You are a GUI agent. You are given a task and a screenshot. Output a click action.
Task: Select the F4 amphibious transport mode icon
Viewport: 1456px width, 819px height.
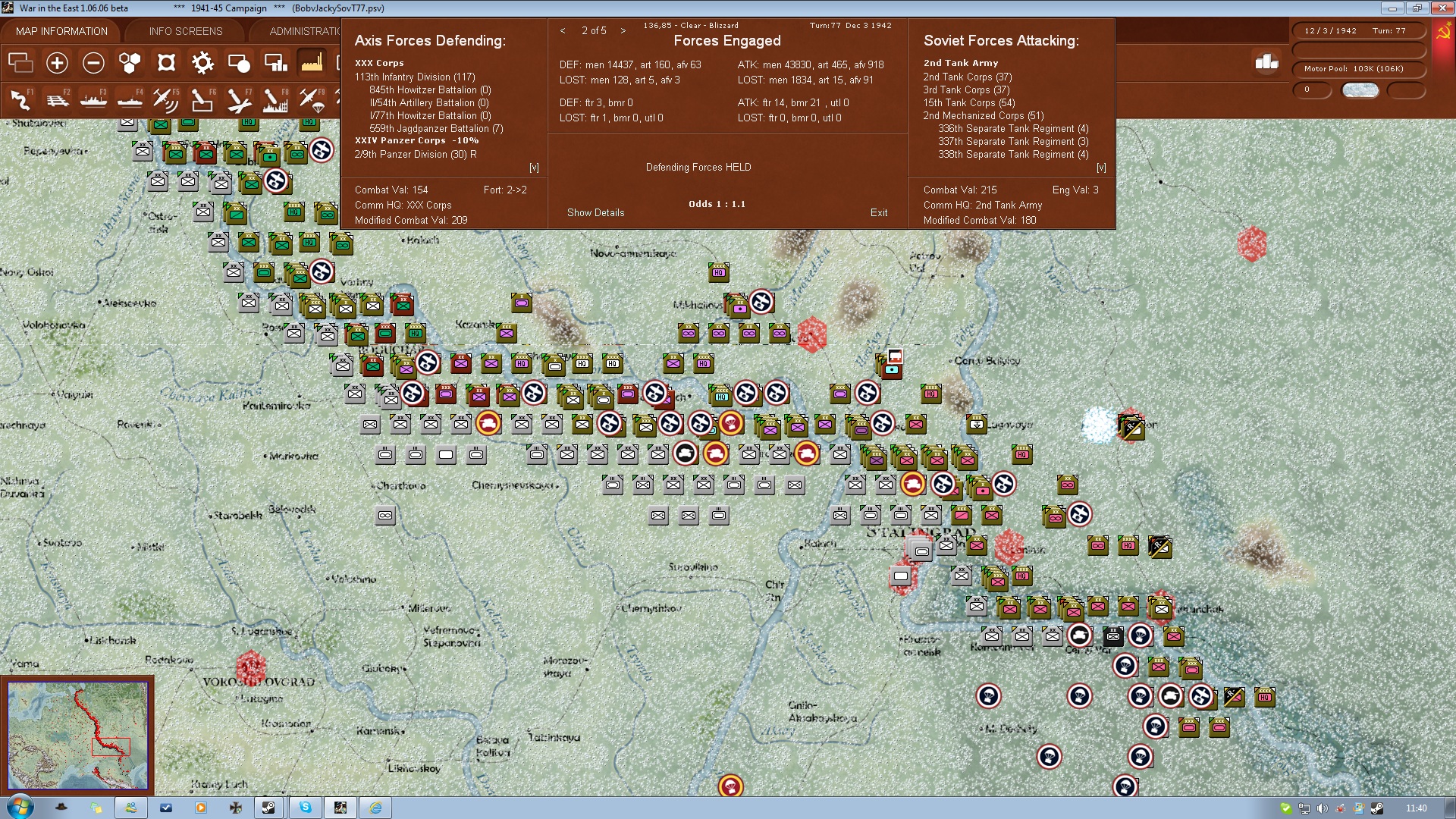click(130, 100)
